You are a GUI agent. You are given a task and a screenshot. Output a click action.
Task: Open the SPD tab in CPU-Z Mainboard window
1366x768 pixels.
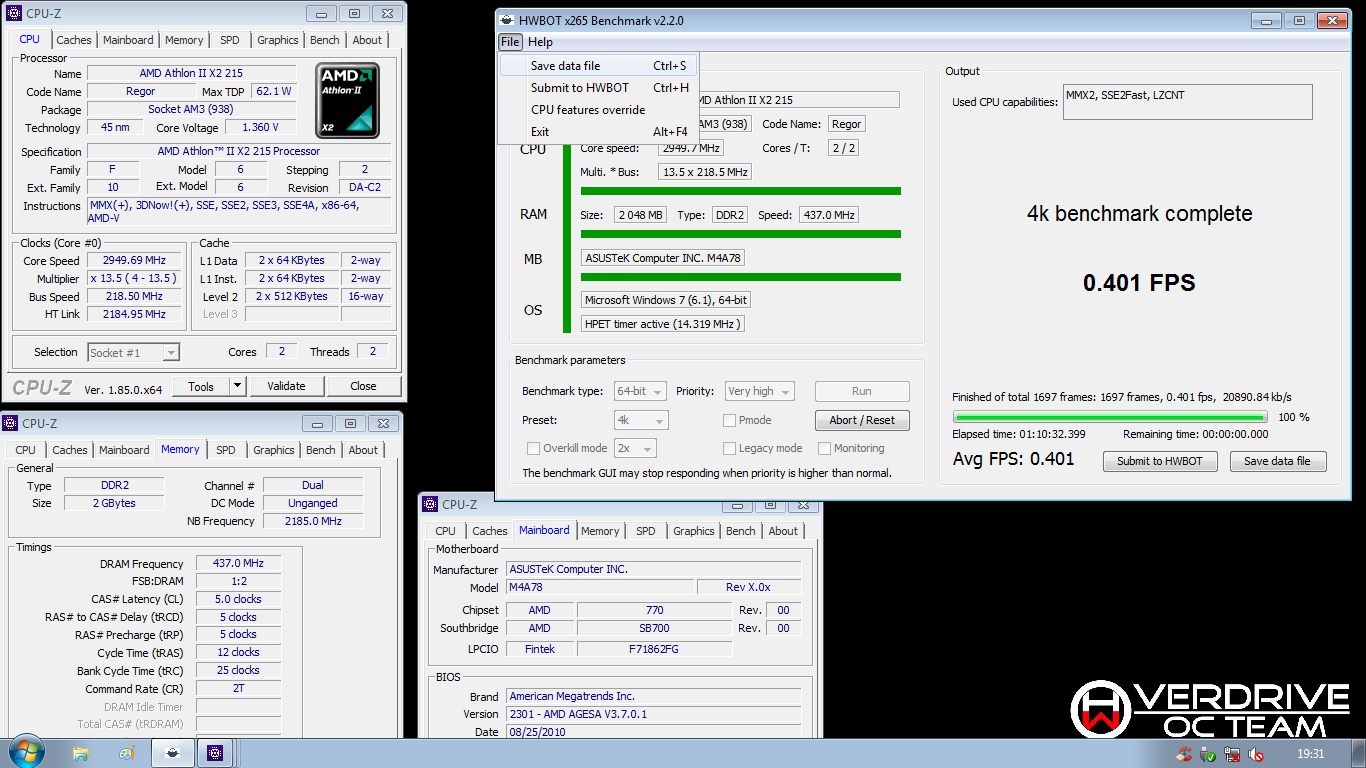[646, 531]
